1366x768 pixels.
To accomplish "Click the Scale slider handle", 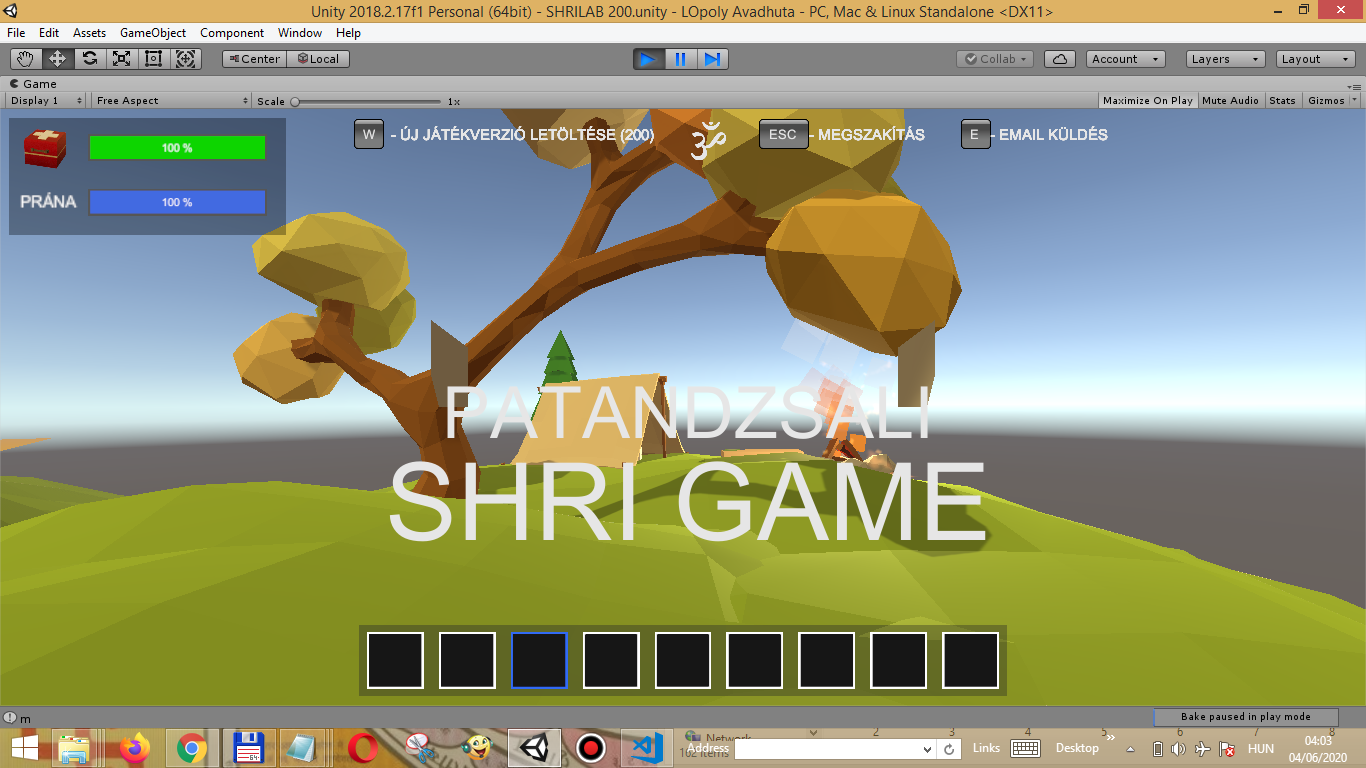I will [x=295, y=102].
